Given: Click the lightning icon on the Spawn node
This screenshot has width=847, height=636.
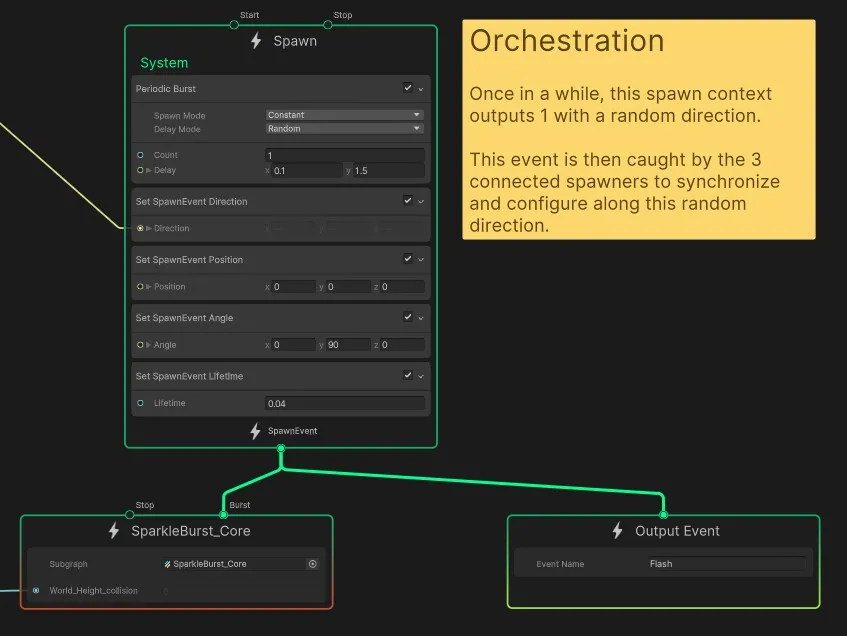Looking at the screenshot, I should [x=255, y=41].
